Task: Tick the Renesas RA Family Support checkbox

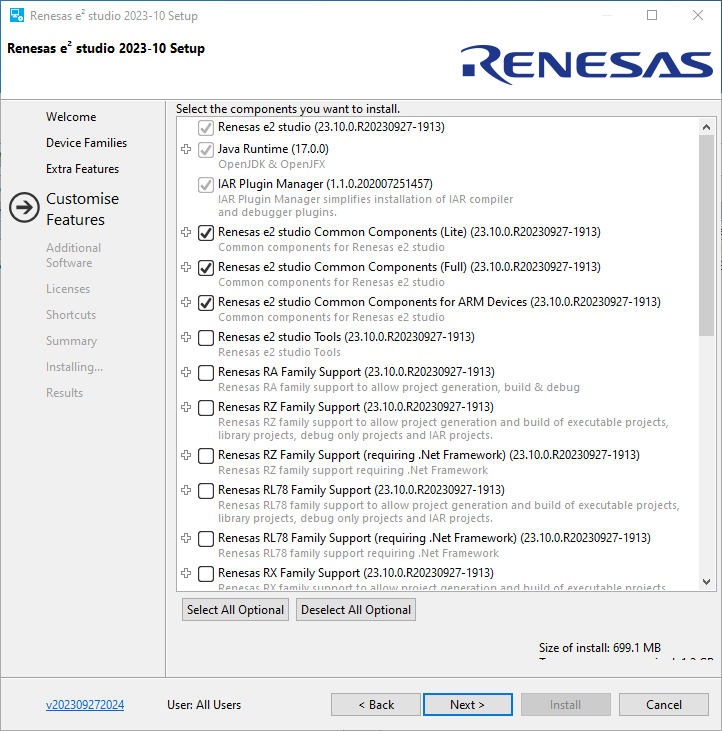Action: 206,373
